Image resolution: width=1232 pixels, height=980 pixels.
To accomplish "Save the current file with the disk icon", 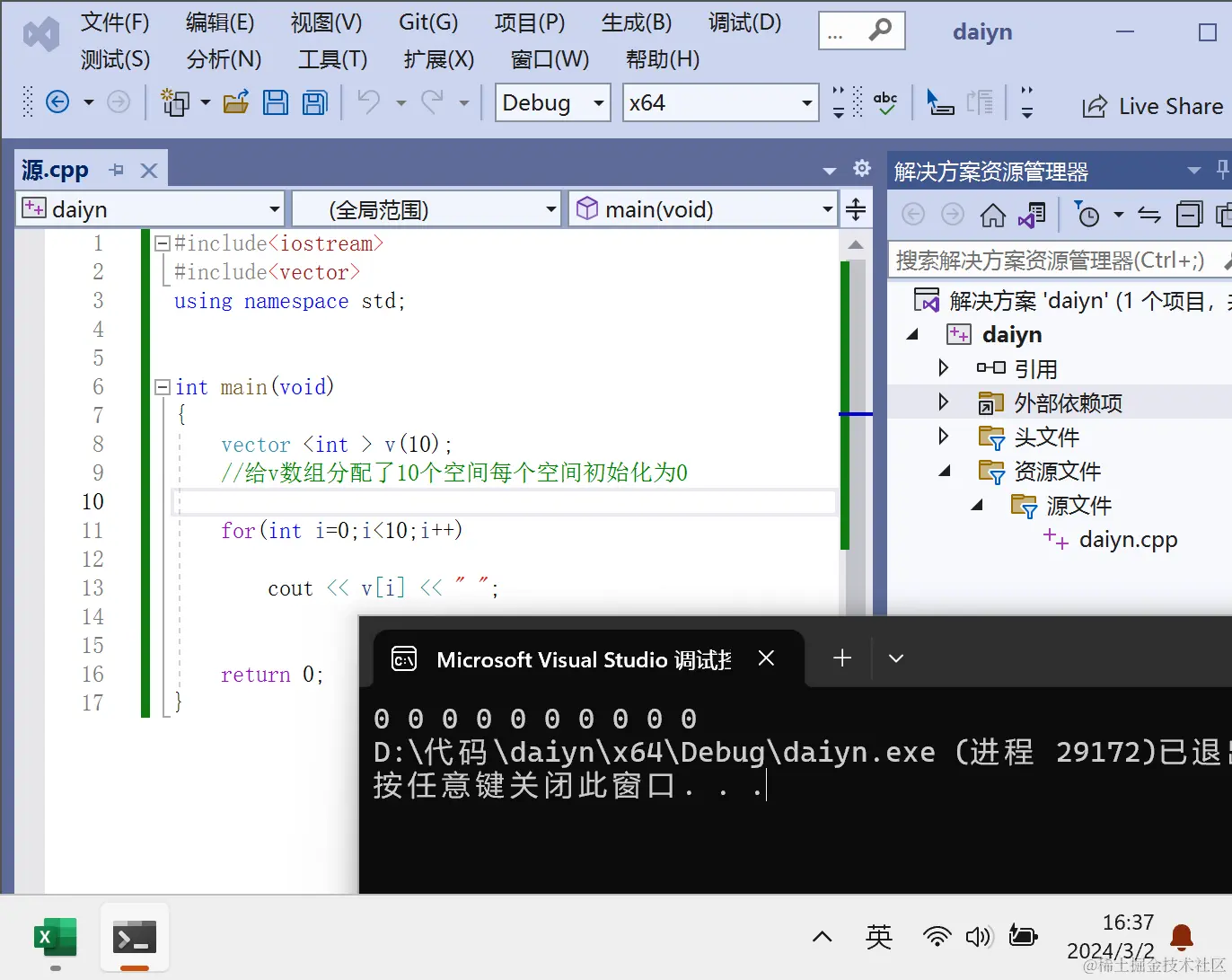I will coord(276,102).
